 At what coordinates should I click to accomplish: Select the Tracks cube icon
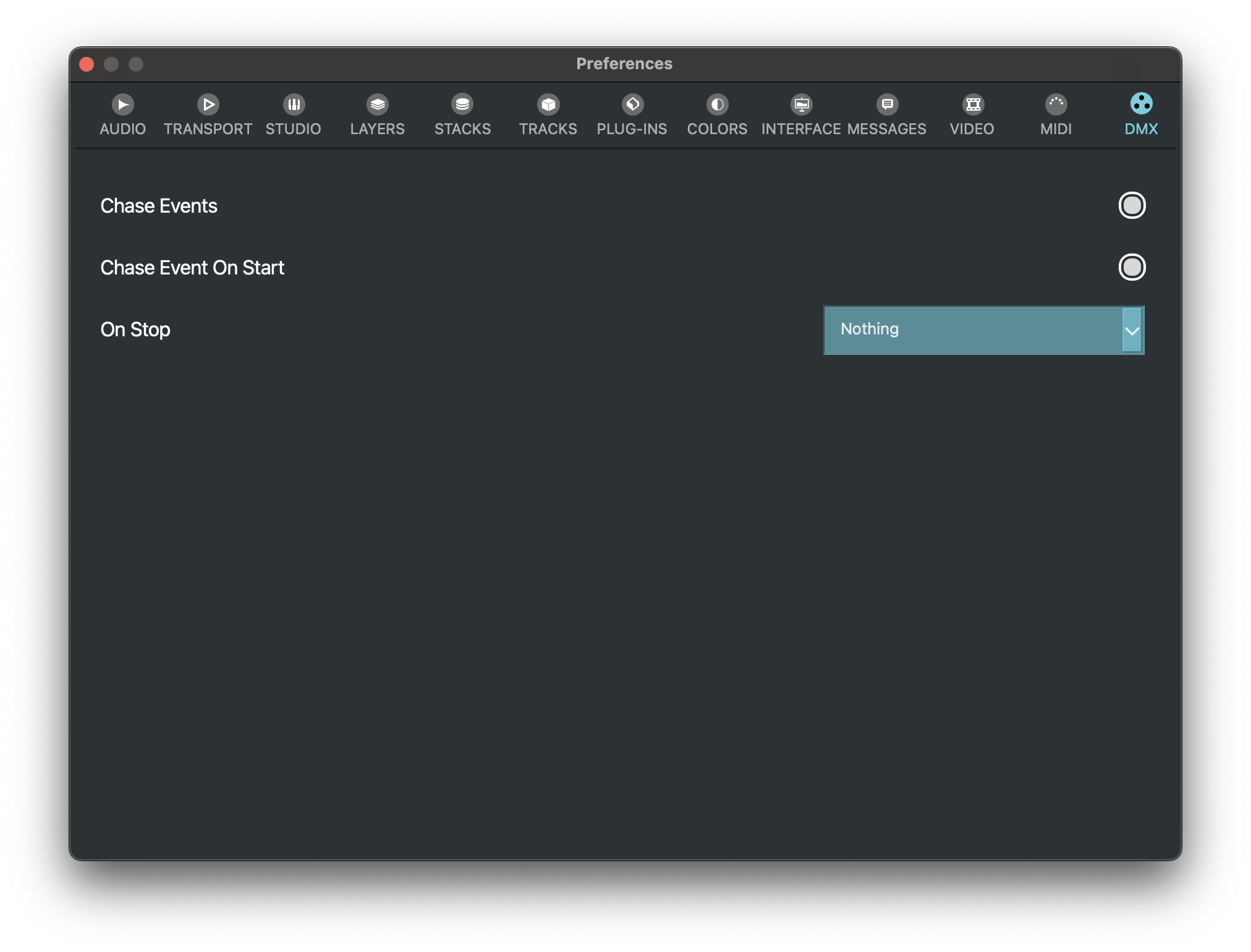pyautogui.click(x=548, y=104)
